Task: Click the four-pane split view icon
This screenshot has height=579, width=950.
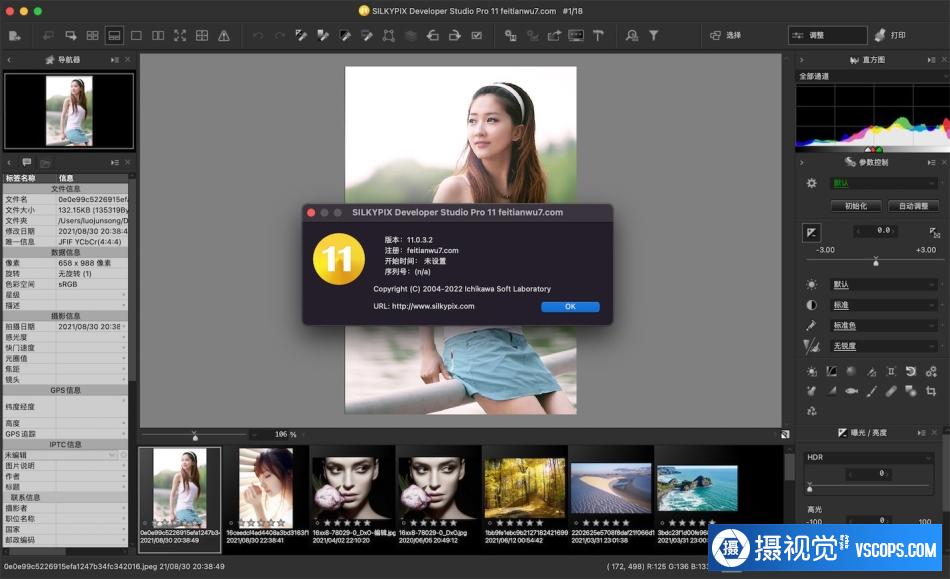Action: (x=202, y=36)
